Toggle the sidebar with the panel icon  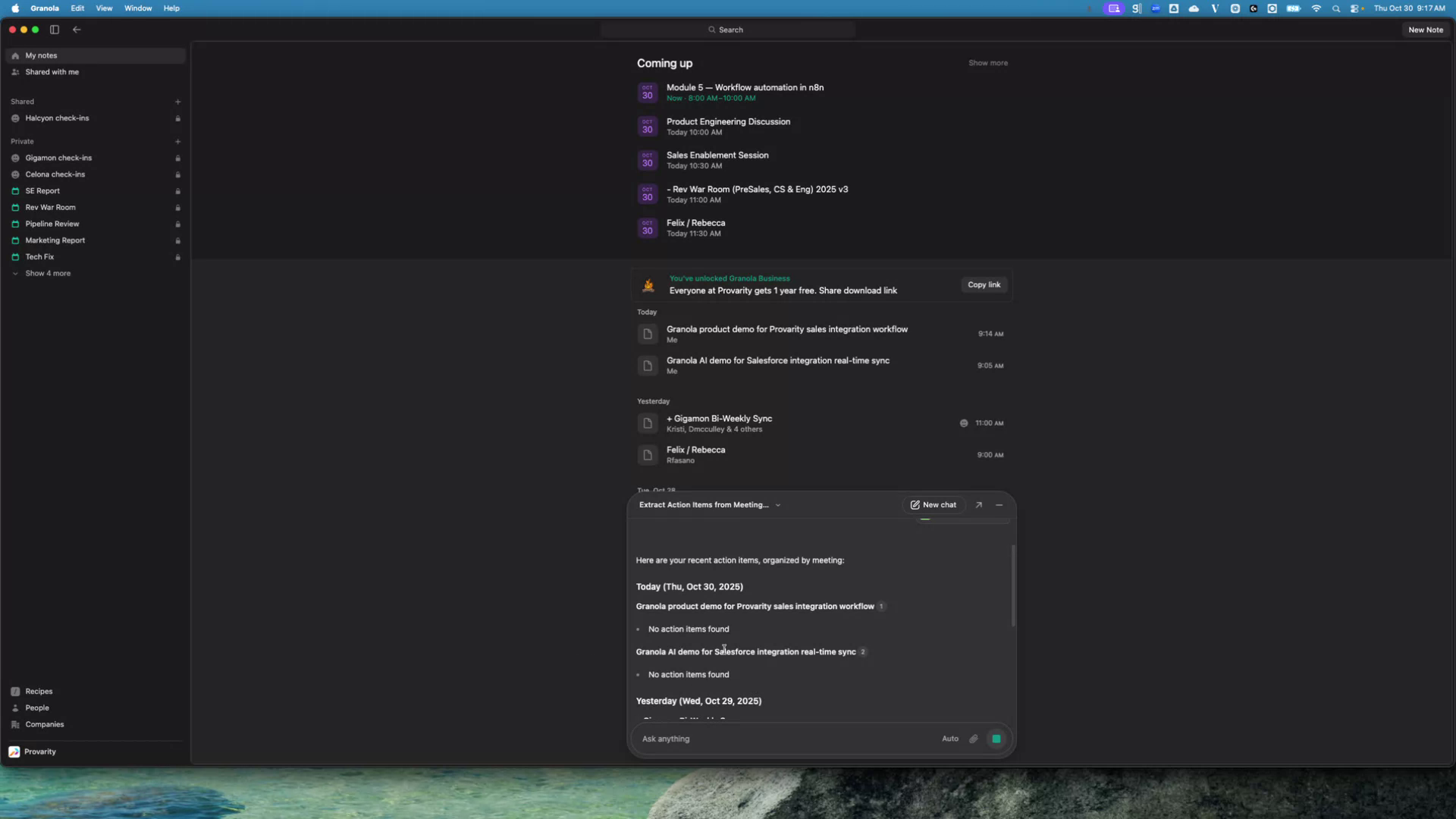pyautogui.click(x=54, y=30)
